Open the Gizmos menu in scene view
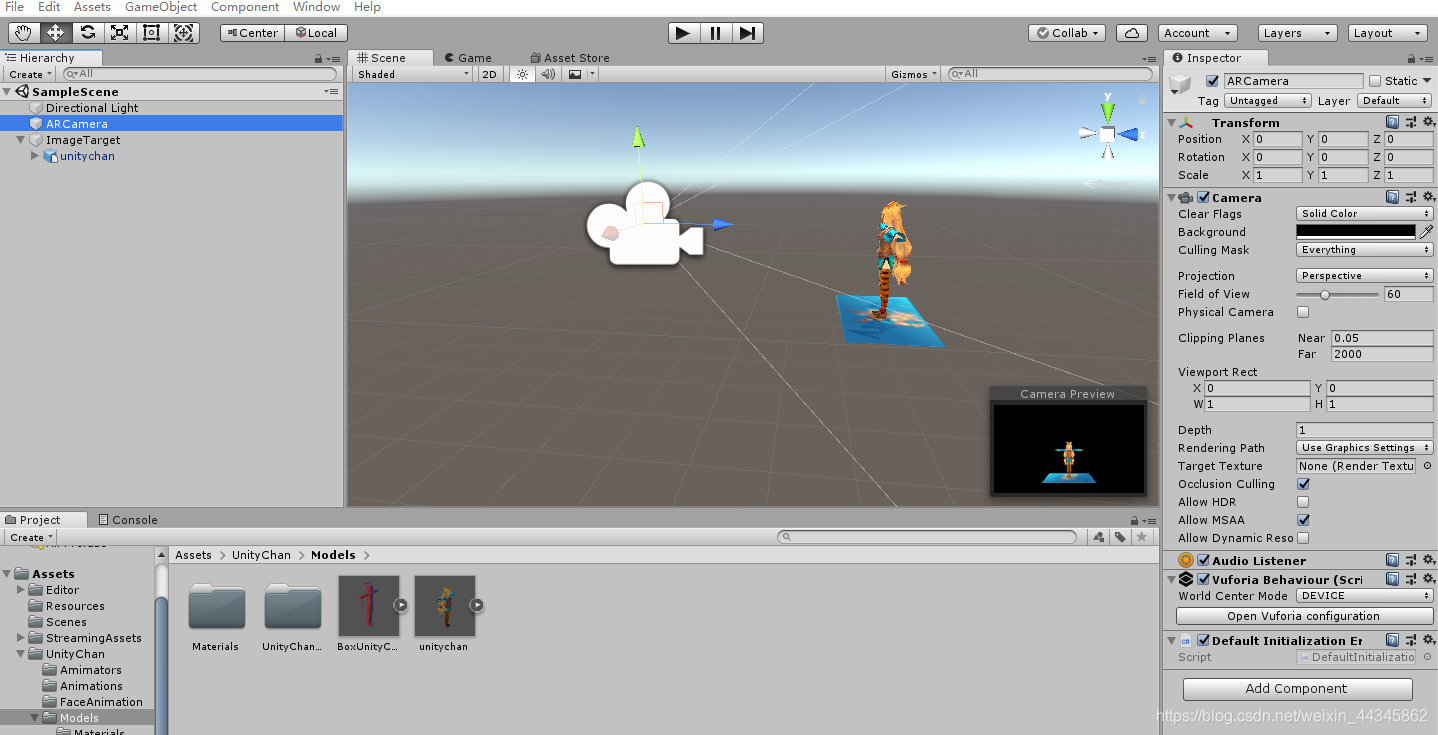This screenshot has width=1438, height=735. 914,74
